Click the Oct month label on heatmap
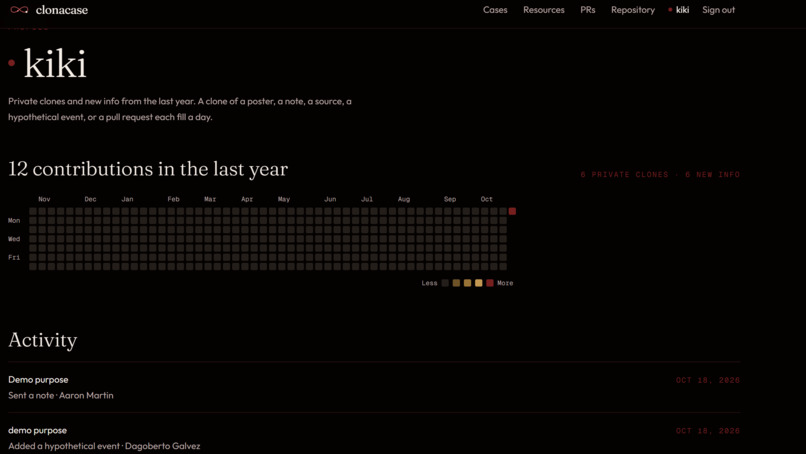 487,199
